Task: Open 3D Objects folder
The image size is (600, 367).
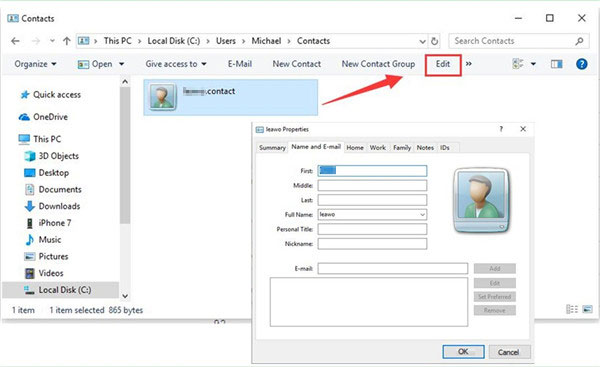Action: click(x=51, y=156)
